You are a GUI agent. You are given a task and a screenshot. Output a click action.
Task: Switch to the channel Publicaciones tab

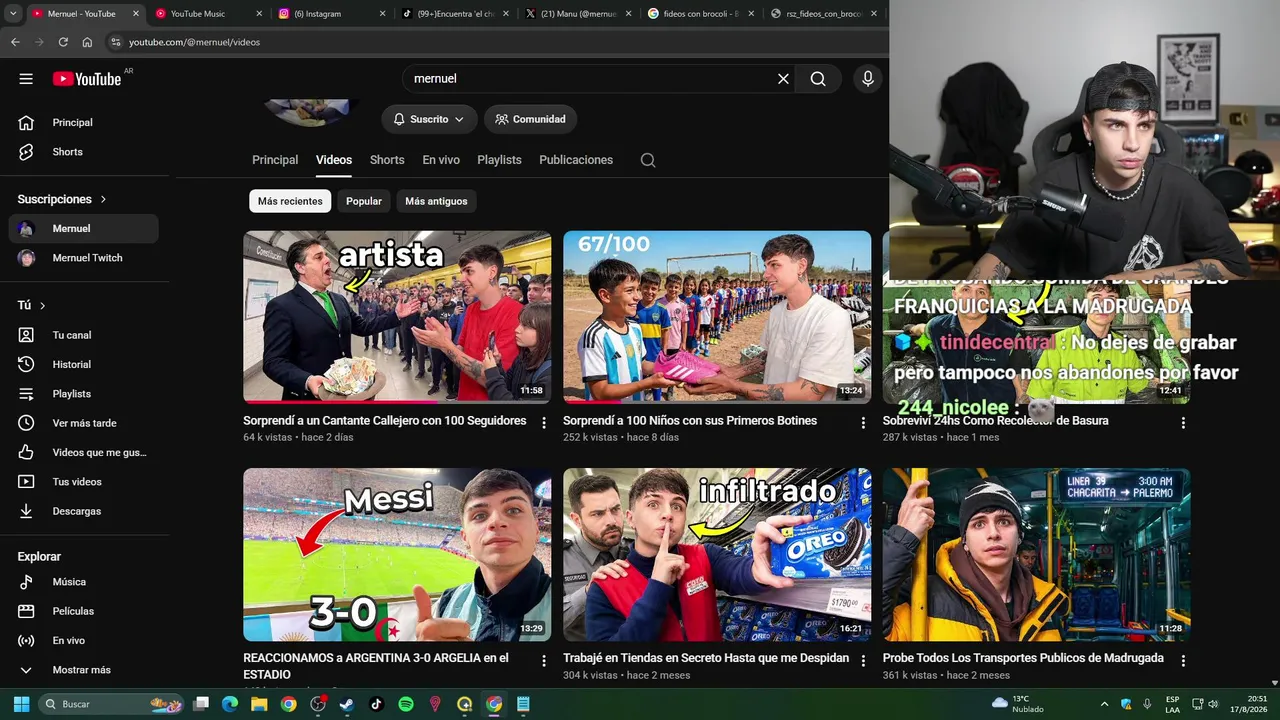[576, 160]
